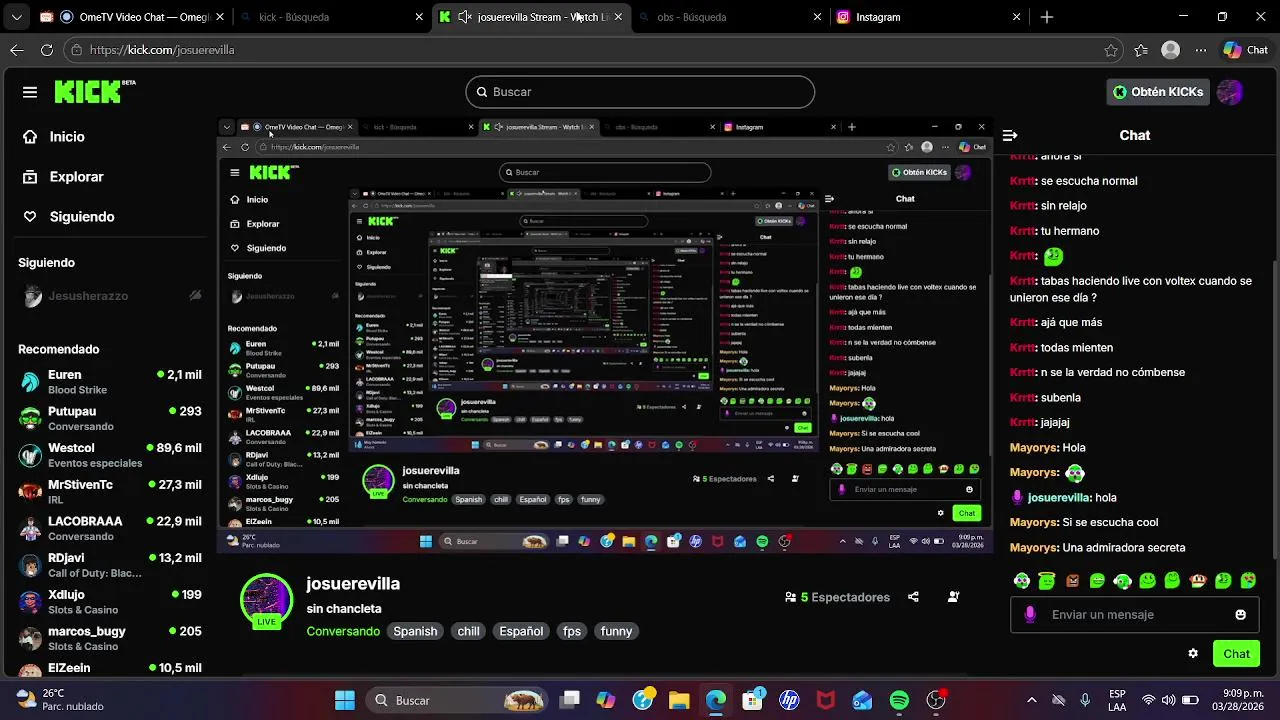Screen dimensions: 1280x720
Task: Open the HP app in the taskbar
Action: tap(789, 700)
